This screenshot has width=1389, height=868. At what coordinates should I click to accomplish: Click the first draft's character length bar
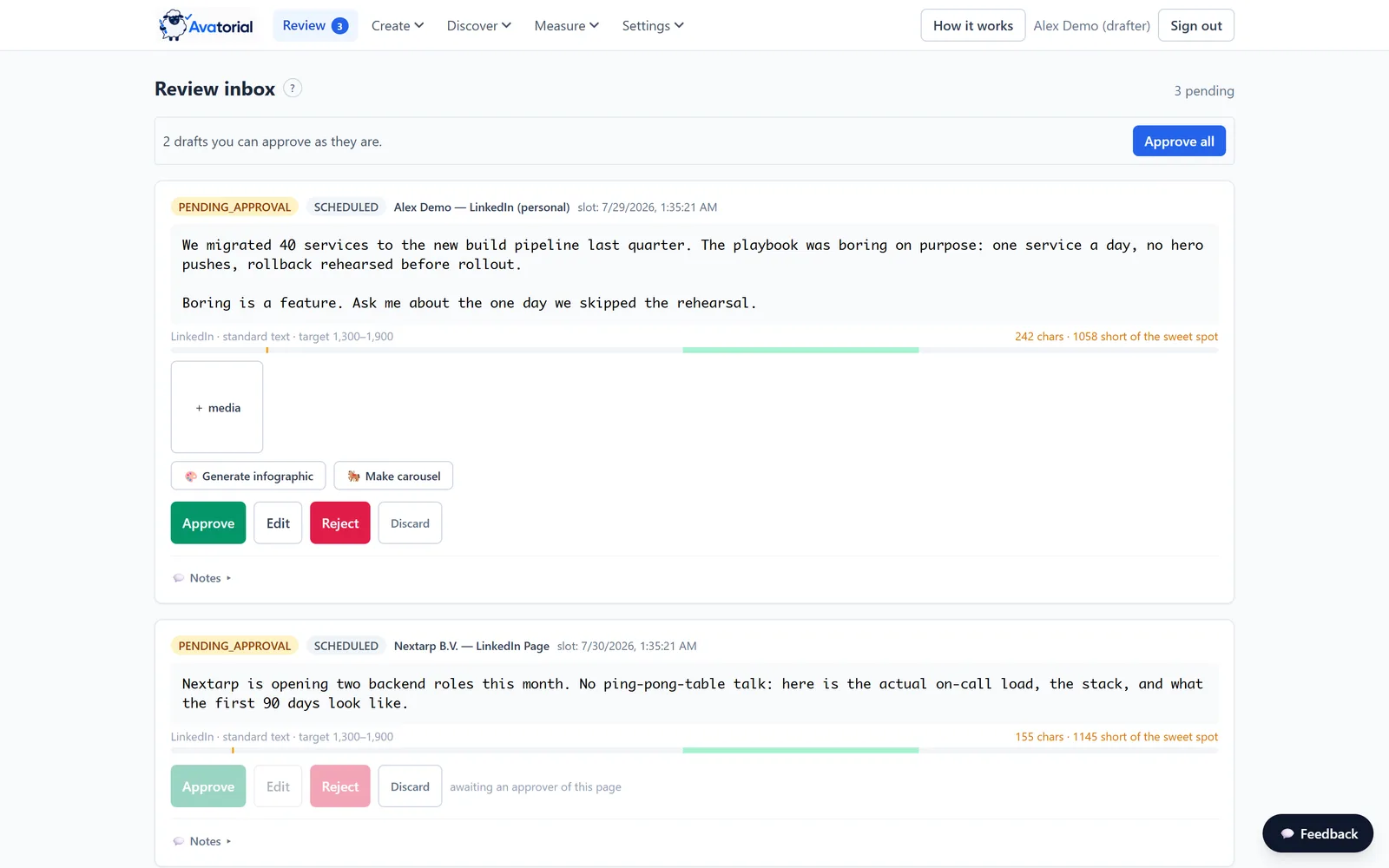[x=694, y=350]
